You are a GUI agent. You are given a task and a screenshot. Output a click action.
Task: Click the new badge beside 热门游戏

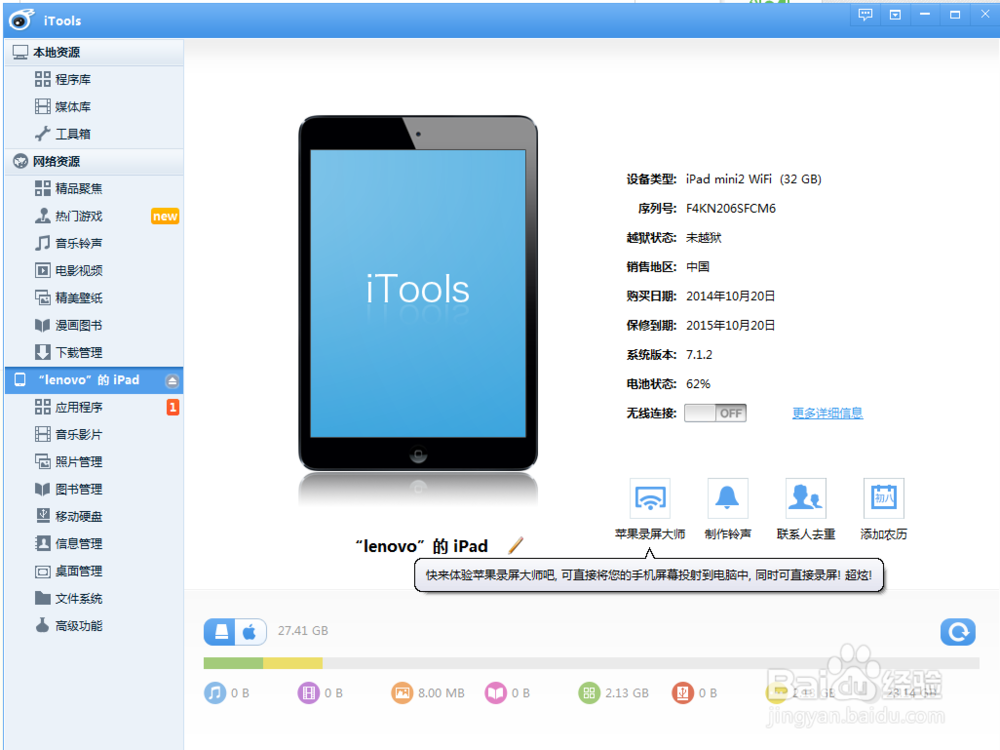click(165, 216)
